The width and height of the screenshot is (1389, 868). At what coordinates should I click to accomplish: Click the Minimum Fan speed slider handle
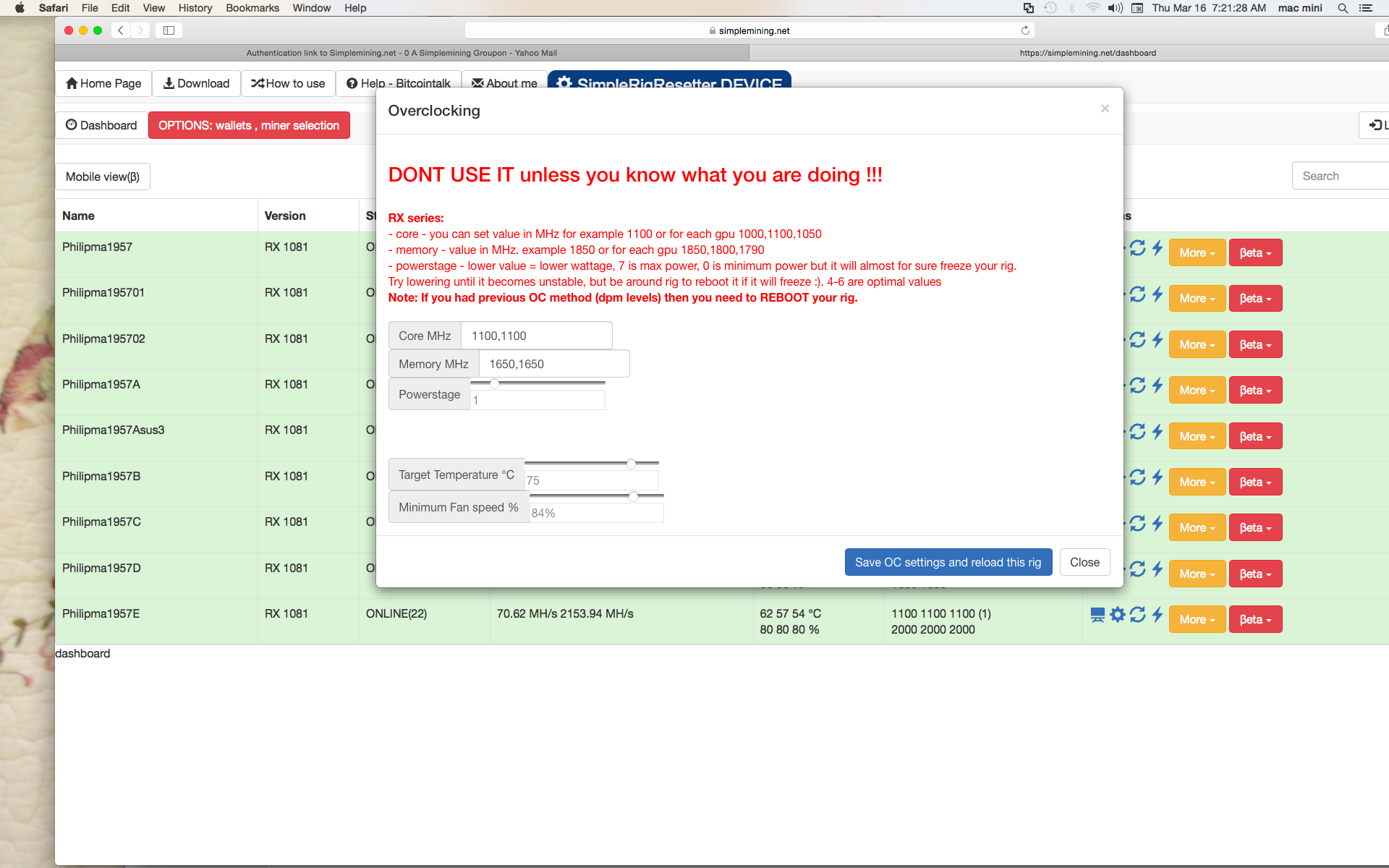(634, 496)
